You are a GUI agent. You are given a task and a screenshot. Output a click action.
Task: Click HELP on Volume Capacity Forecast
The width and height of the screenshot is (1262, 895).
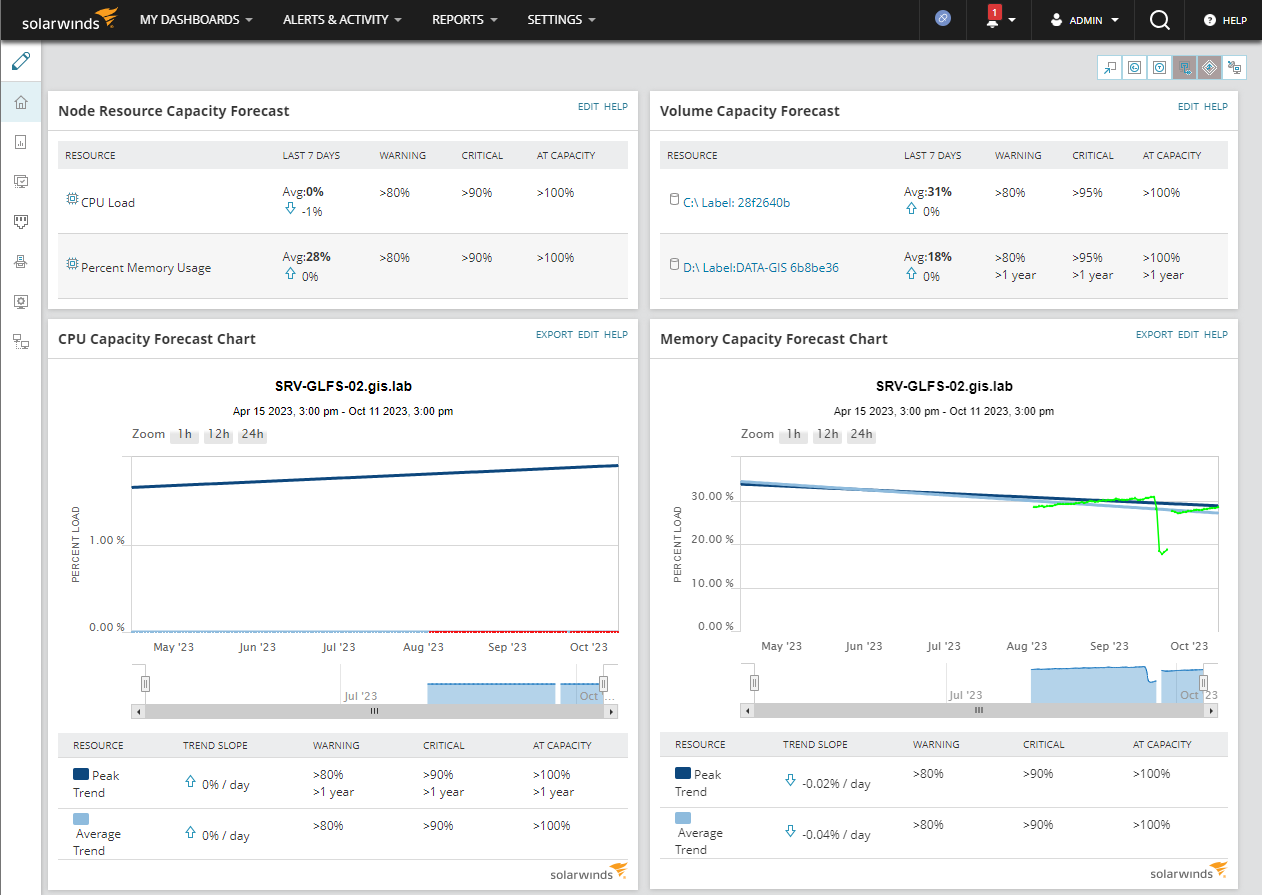click(1216, 107)
